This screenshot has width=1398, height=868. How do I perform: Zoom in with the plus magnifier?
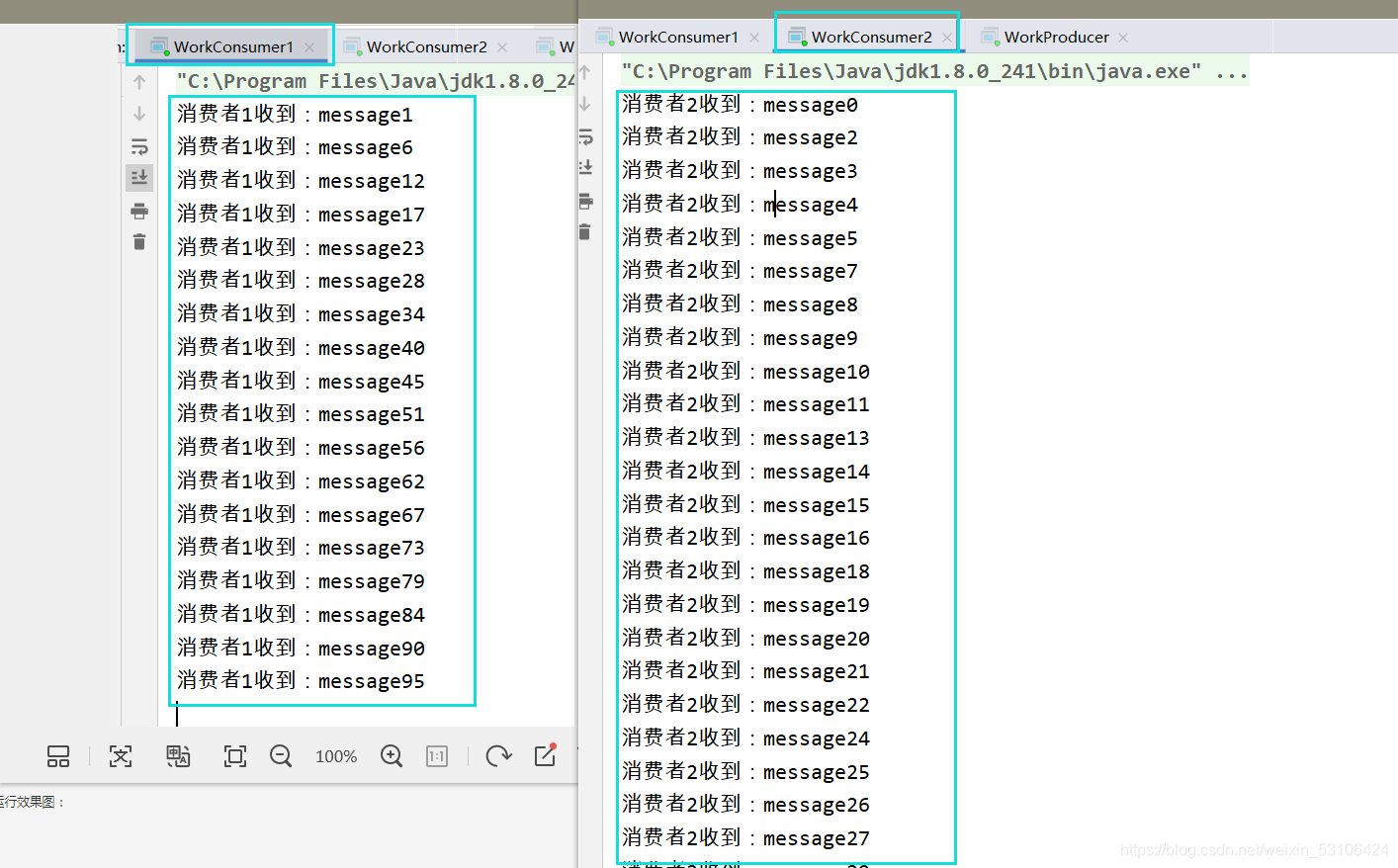click(392, 756)
